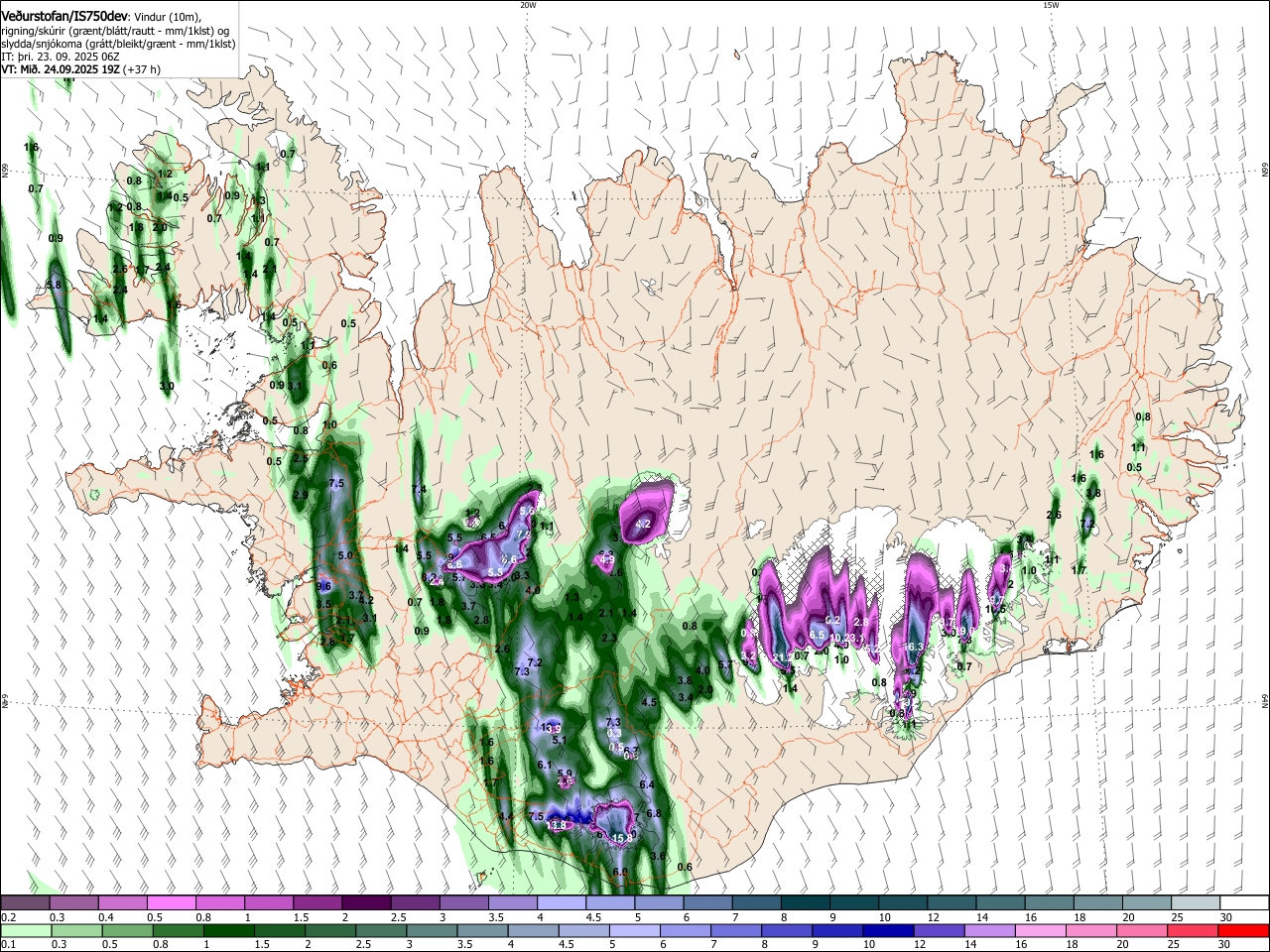Click the 5.0 precipitation value
This screenshot has height=952, width=1270.
point(345,556)
